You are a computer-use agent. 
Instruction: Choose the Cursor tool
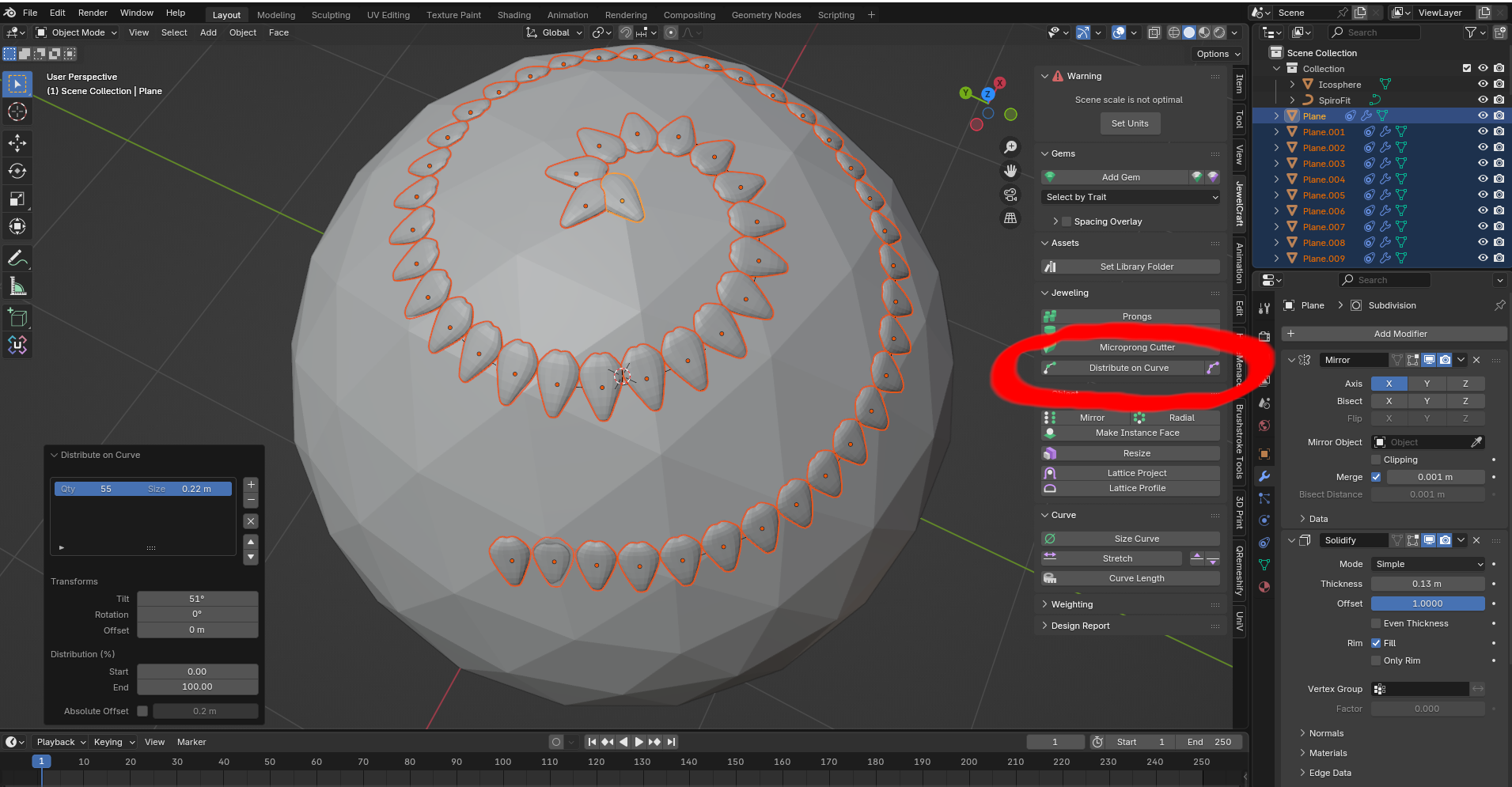click(17, 112)
